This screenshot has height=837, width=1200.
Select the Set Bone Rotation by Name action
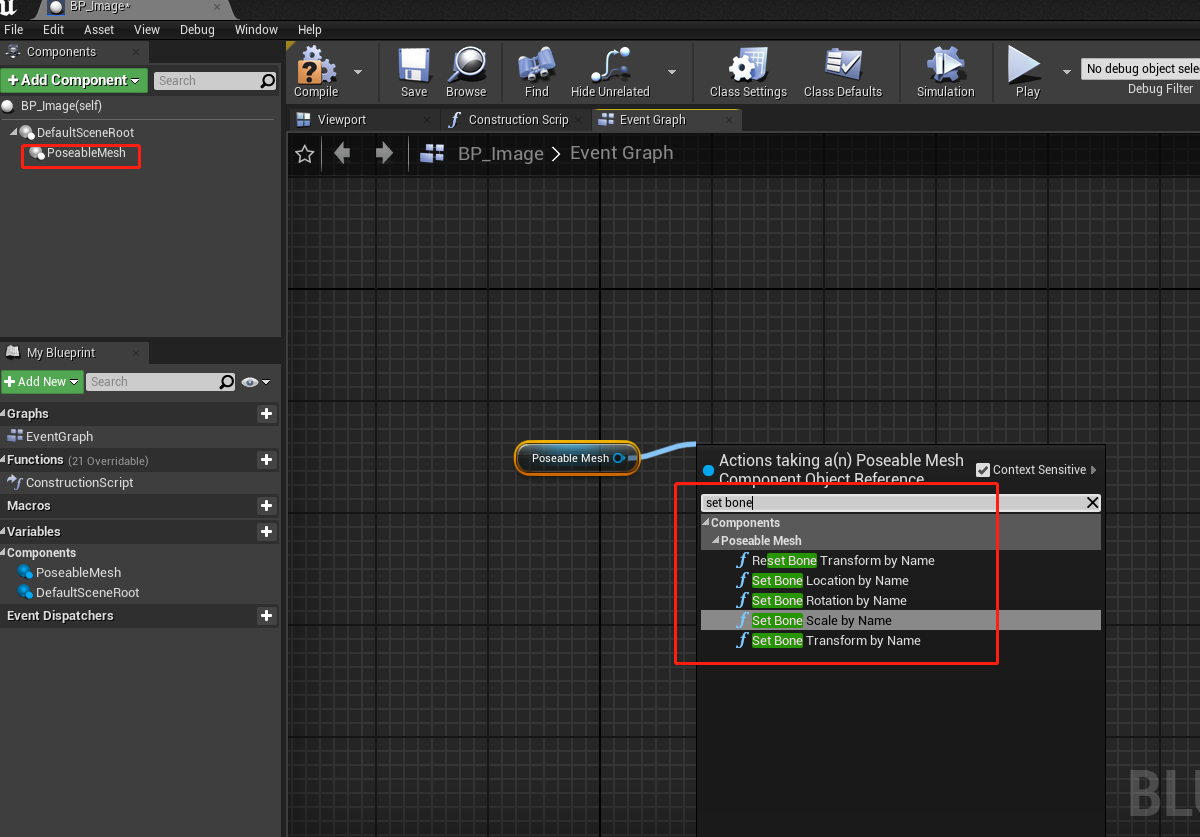(830, 600)
